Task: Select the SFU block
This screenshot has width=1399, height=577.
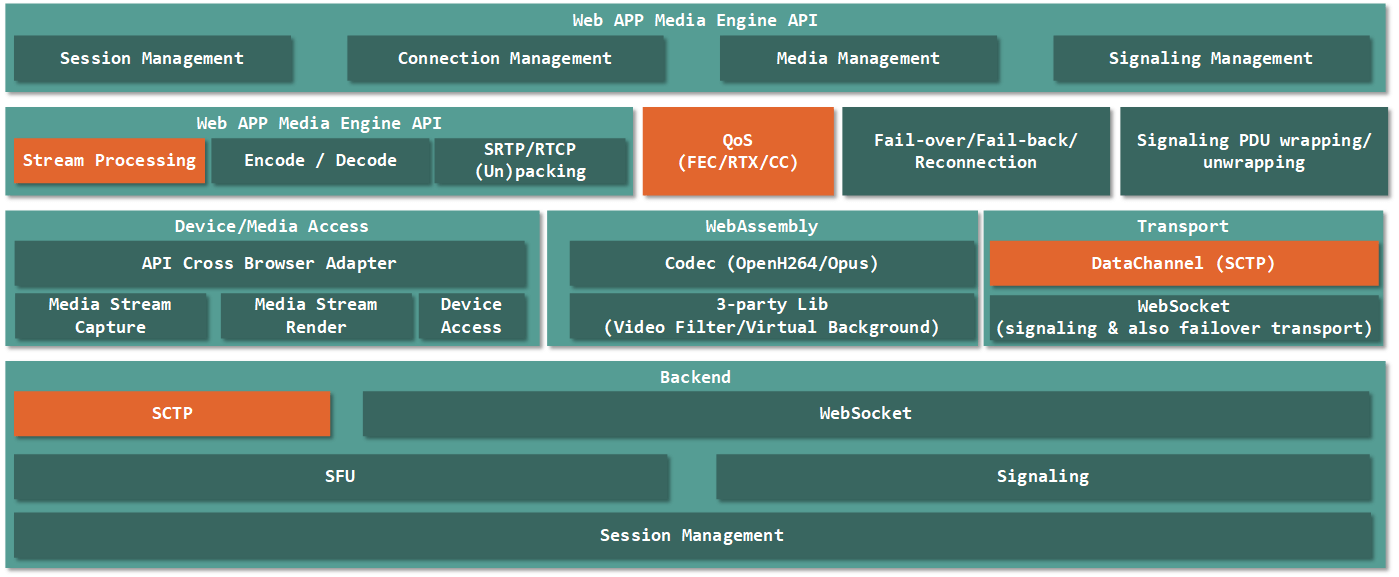Action: (340, 477)
